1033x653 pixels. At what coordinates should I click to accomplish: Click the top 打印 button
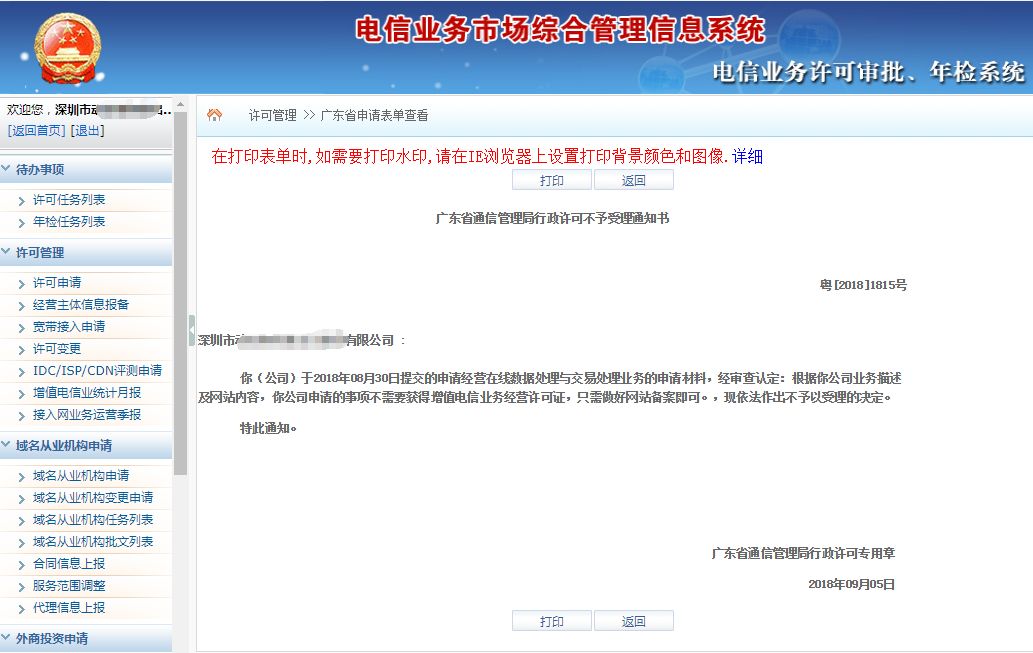(551, 180)
